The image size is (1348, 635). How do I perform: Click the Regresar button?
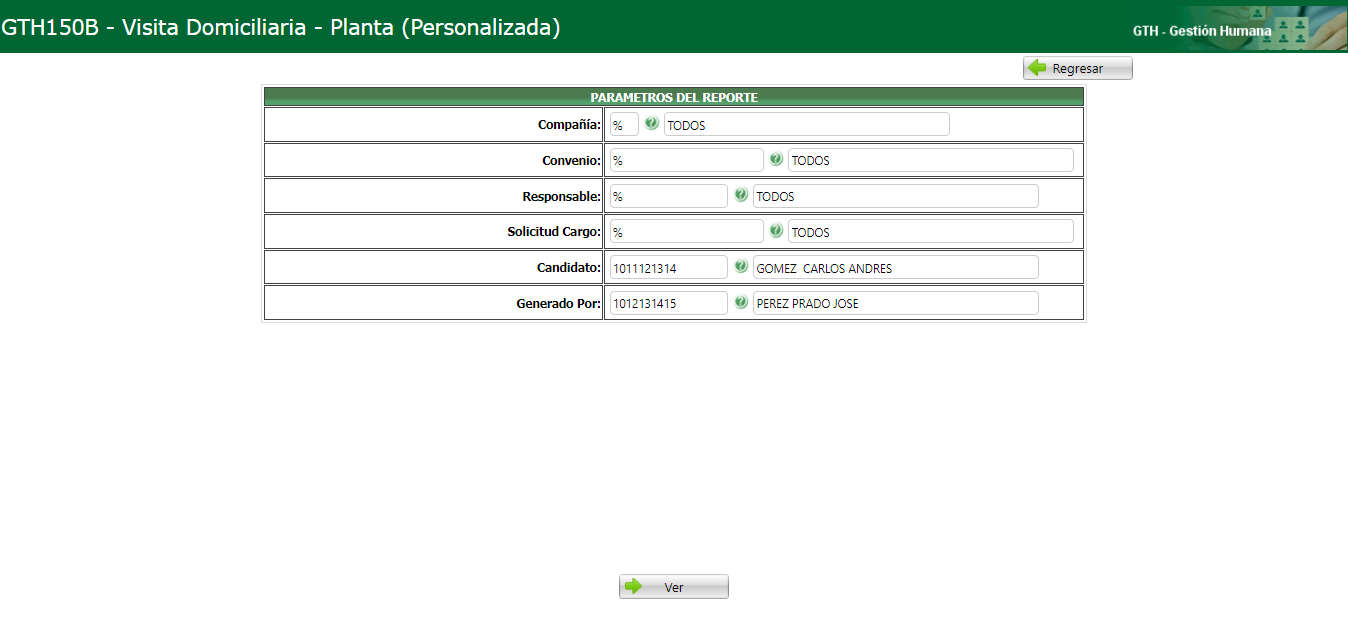click(1077, 68)
